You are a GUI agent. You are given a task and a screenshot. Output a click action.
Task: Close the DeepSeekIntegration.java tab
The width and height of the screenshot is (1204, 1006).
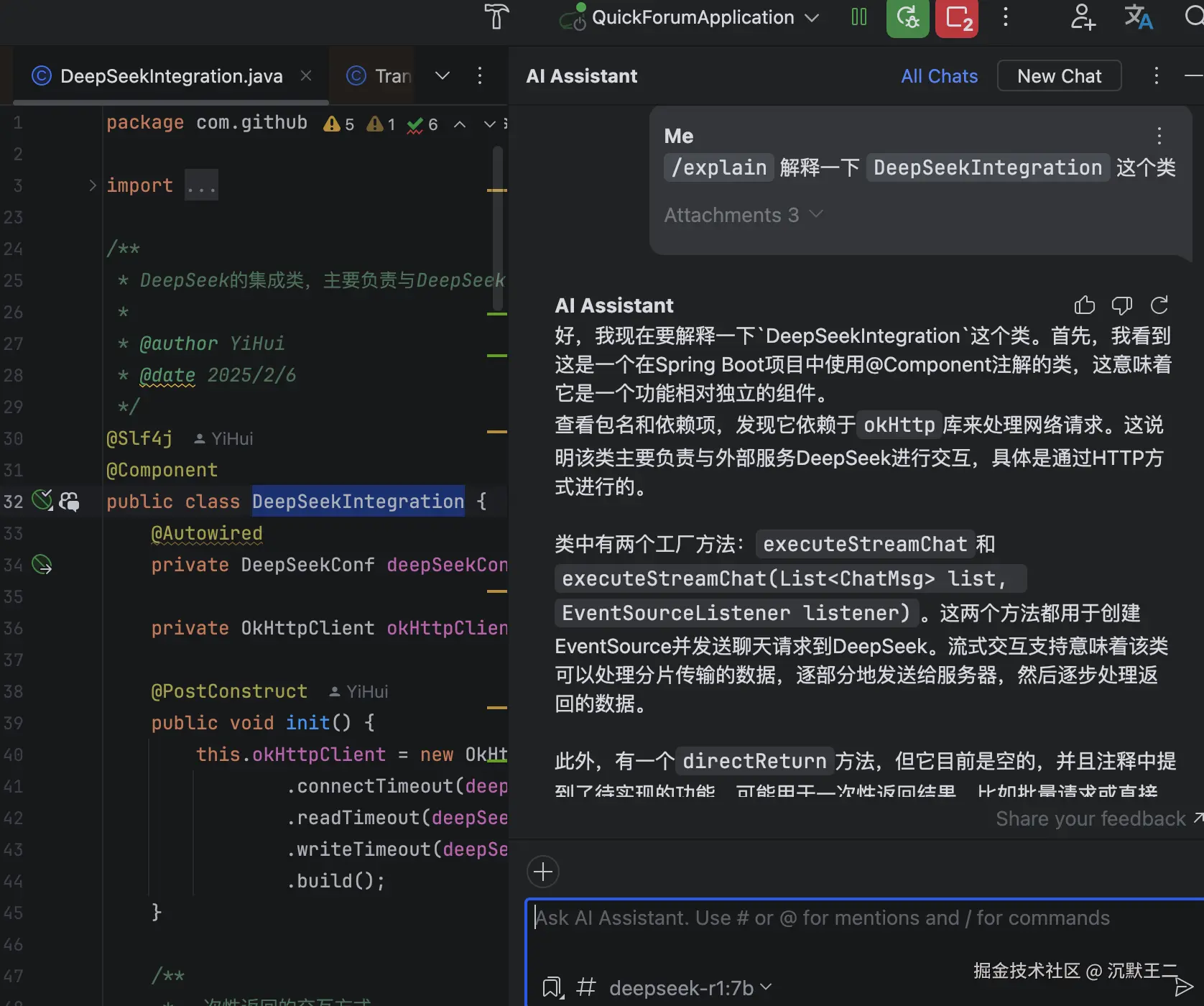pyautogui.click(x=306, y=75)
